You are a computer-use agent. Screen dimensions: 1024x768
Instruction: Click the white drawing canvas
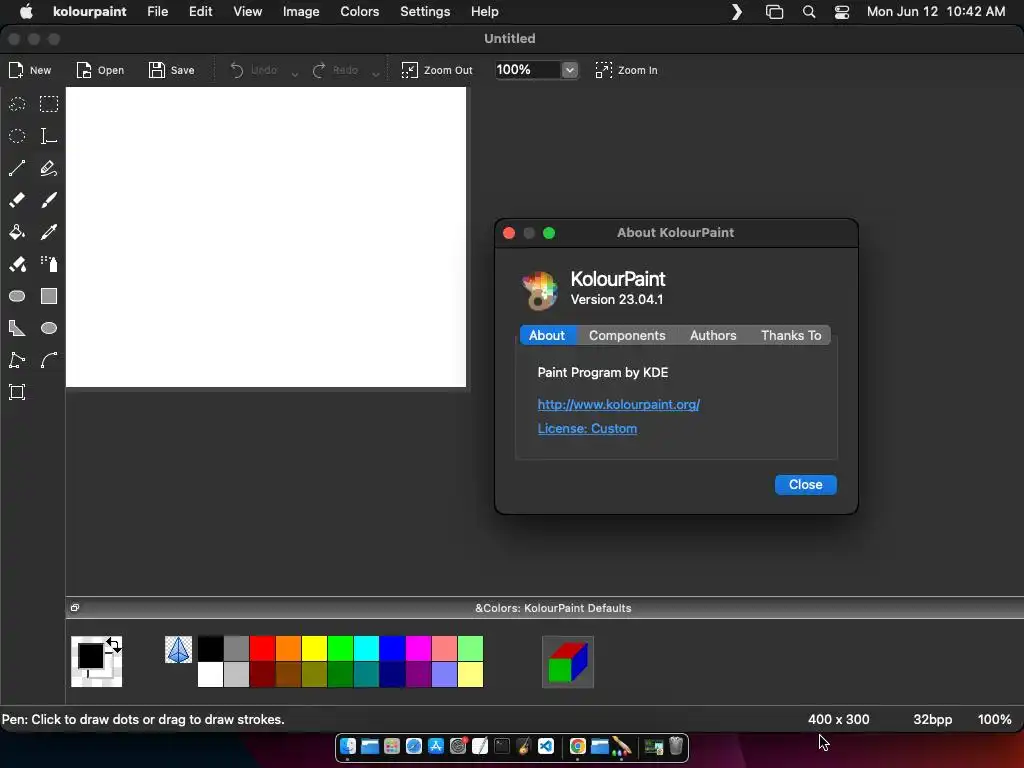(266, 237)
